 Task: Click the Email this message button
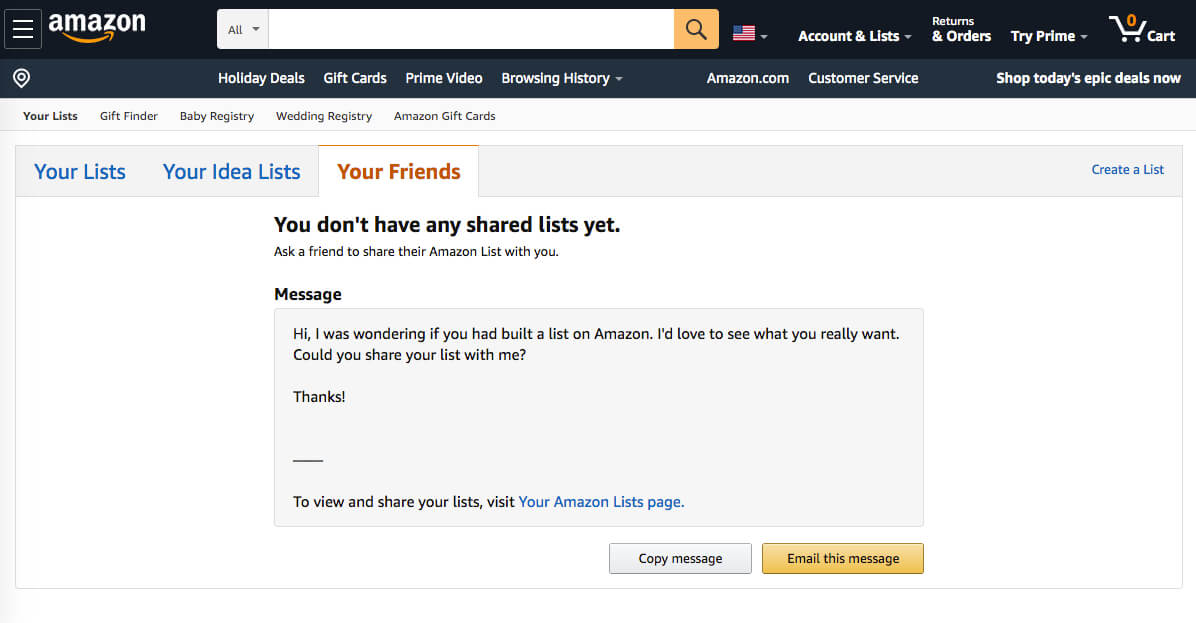[x=842, y=558]
